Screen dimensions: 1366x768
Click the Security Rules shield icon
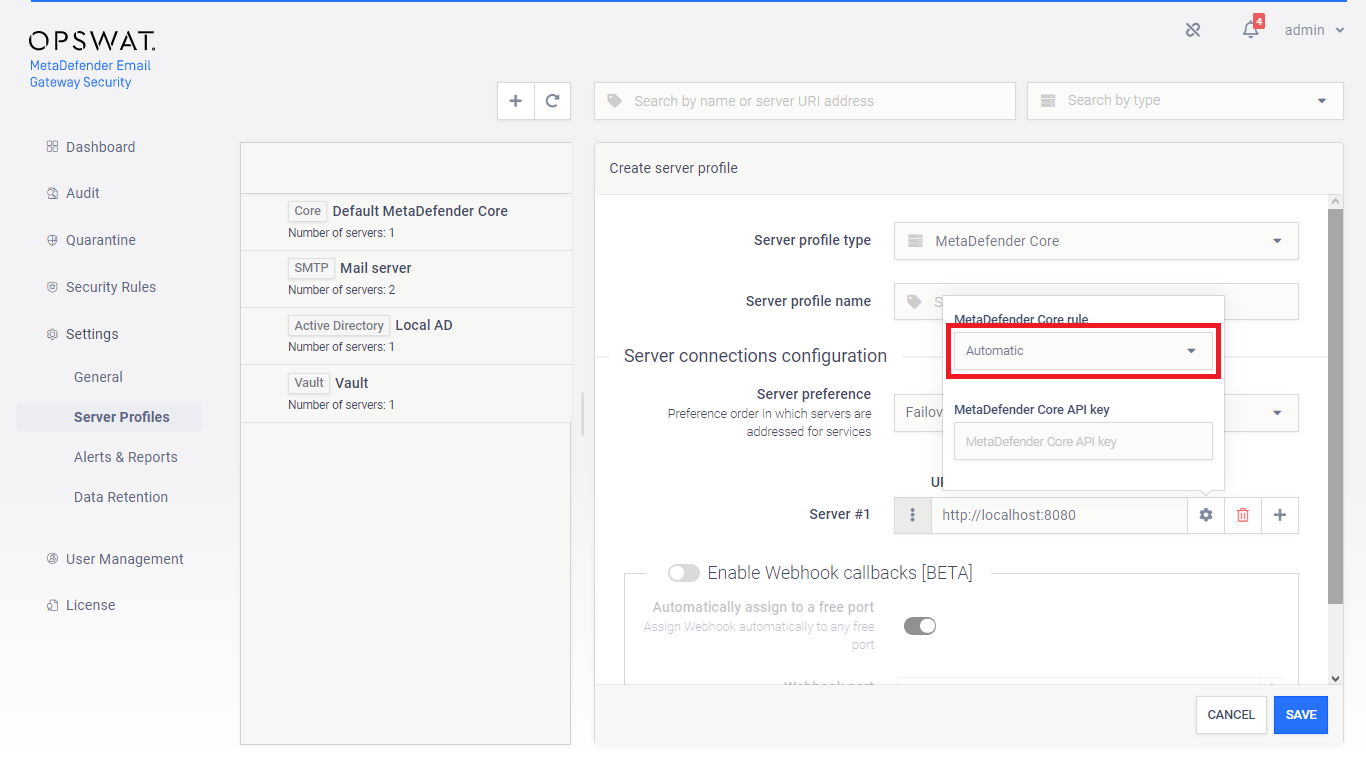point(53,287)
